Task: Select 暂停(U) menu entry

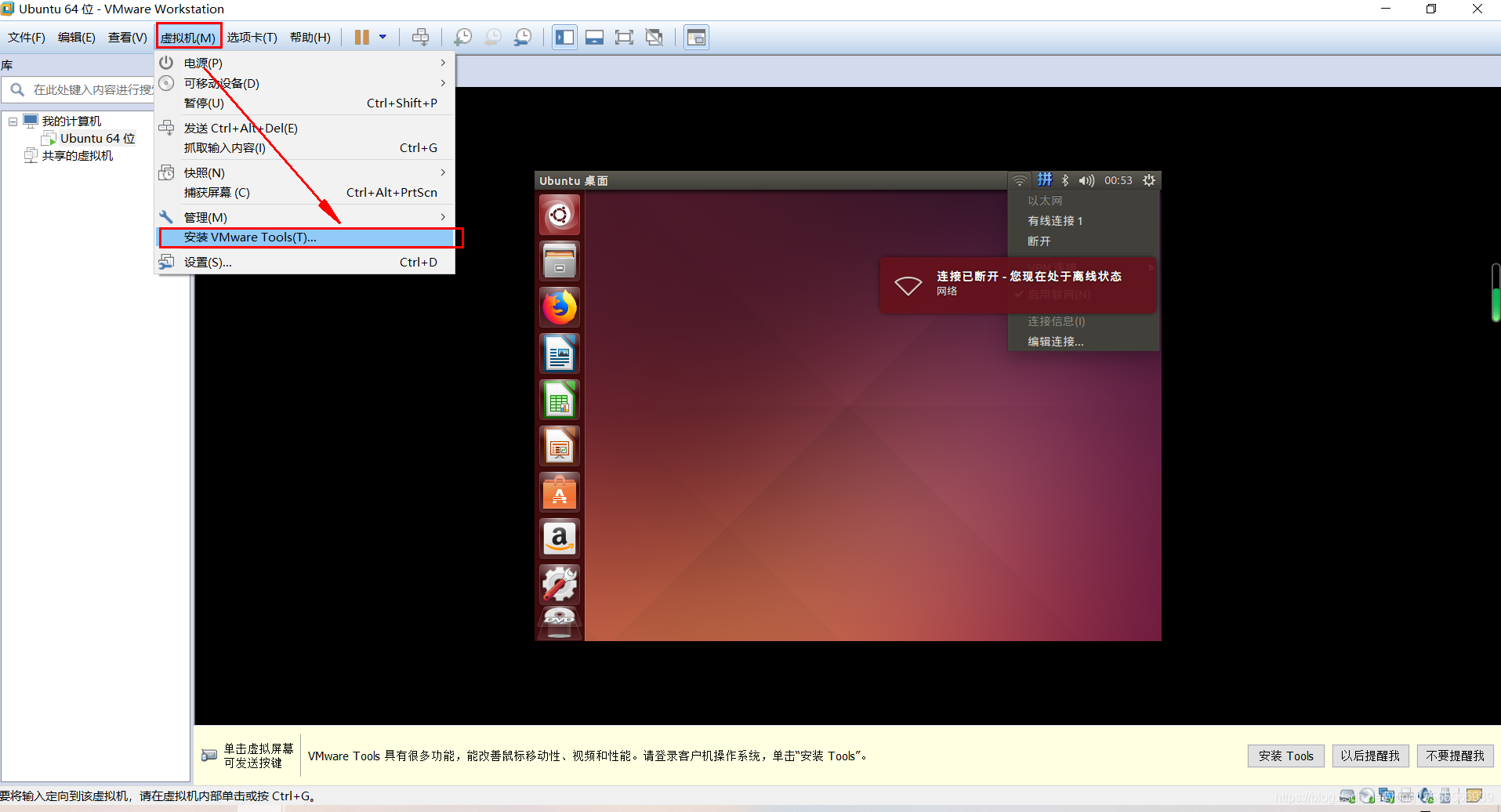Action: pos(305,103)
